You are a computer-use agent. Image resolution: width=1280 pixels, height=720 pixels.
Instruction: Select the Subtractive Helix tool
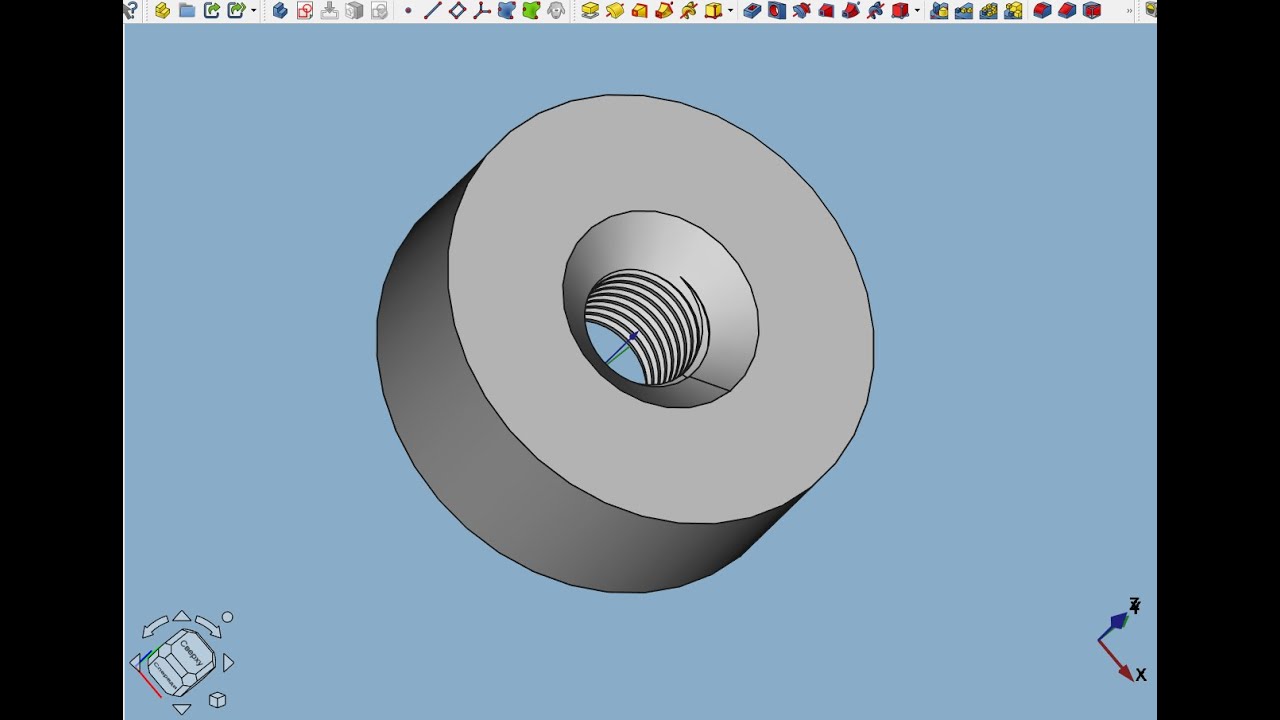tap(875, 10)
